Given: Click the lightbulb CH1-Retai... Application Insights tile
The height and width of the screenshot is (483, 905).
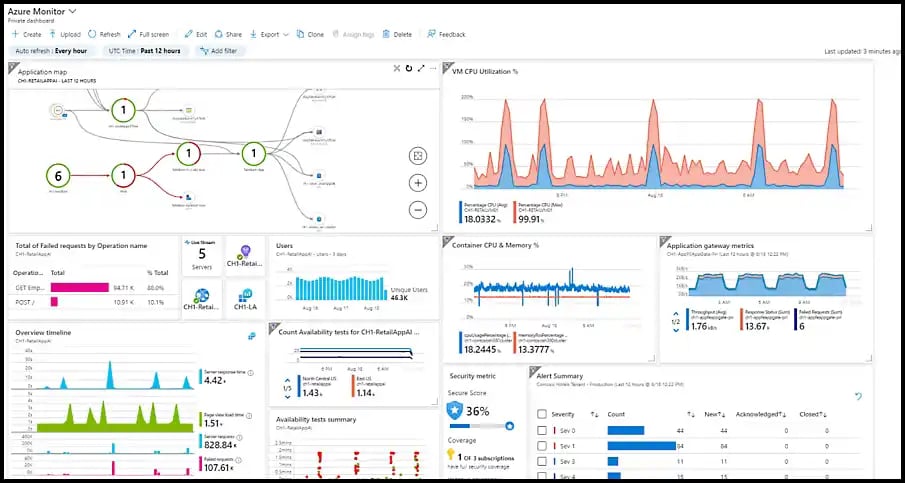Looking at the screenshot, I should pos(245,255).
